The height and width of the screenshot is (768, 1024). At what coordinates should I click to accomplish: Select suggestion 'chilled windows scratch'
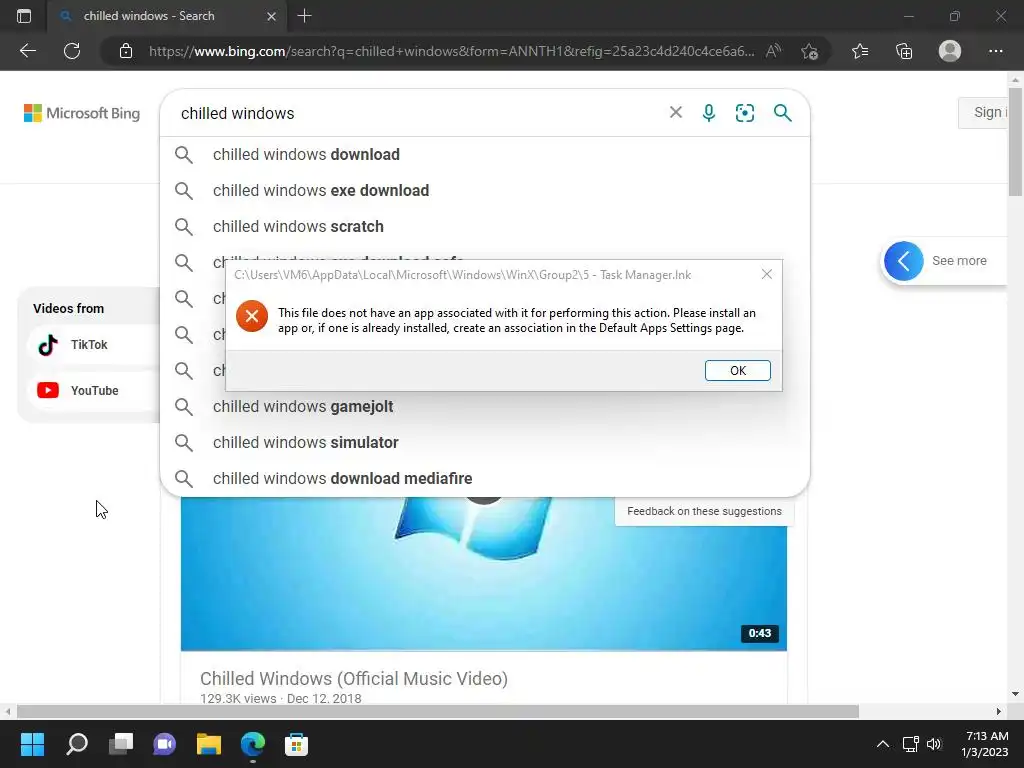[x=485, y=227]
